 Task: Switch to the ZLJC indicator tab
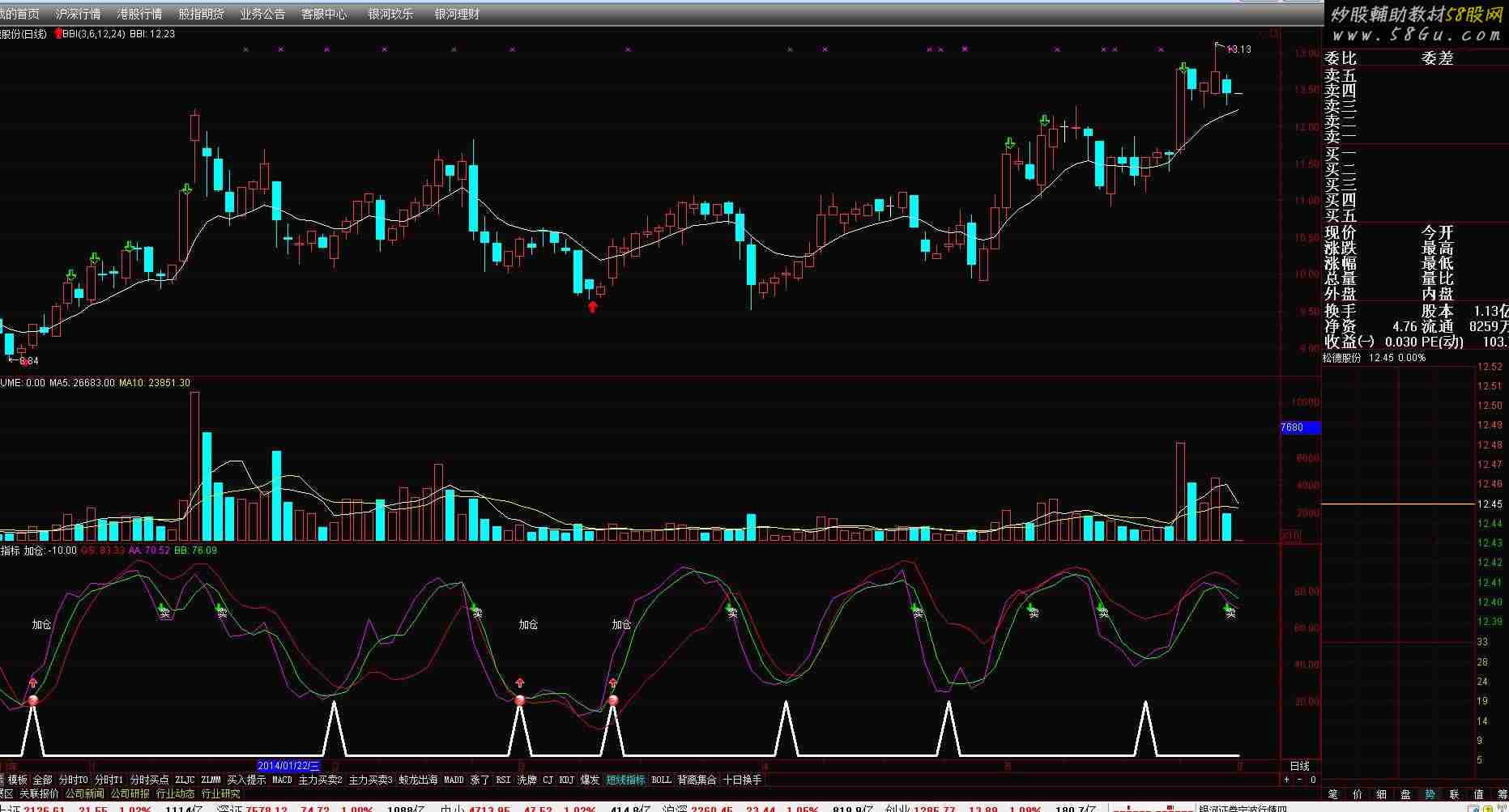coord(185,780)
